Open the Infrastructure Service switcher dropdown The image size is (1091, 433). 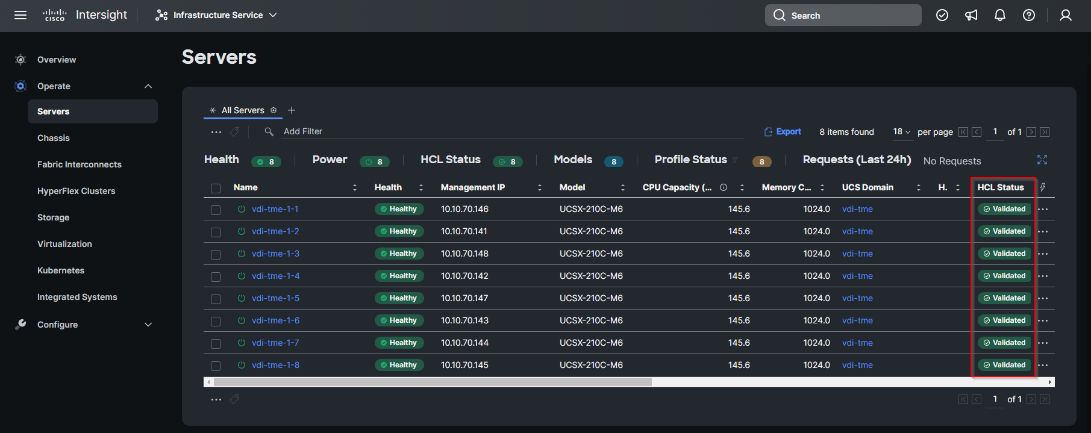coord(216,15)
